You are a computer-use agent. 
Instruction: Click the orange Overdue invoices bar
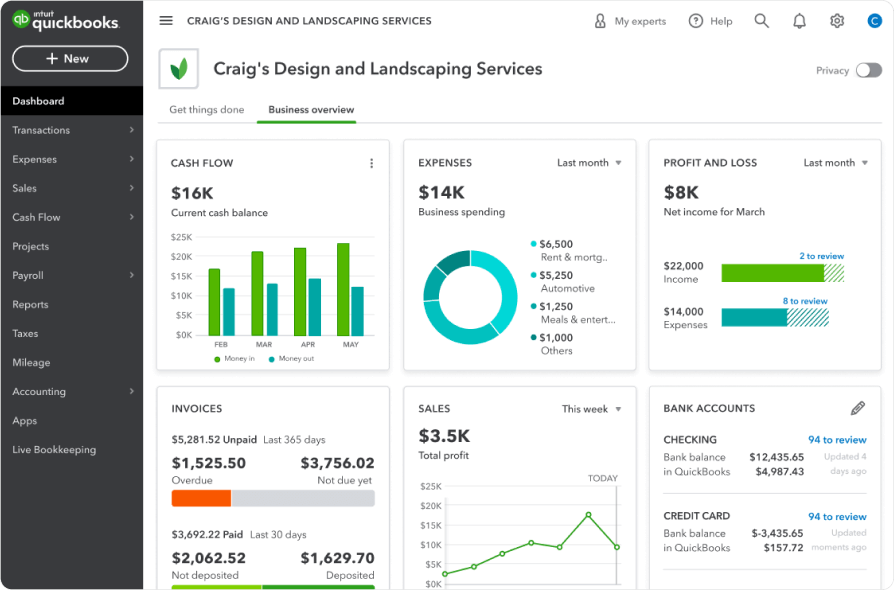[x=201, y=498]
